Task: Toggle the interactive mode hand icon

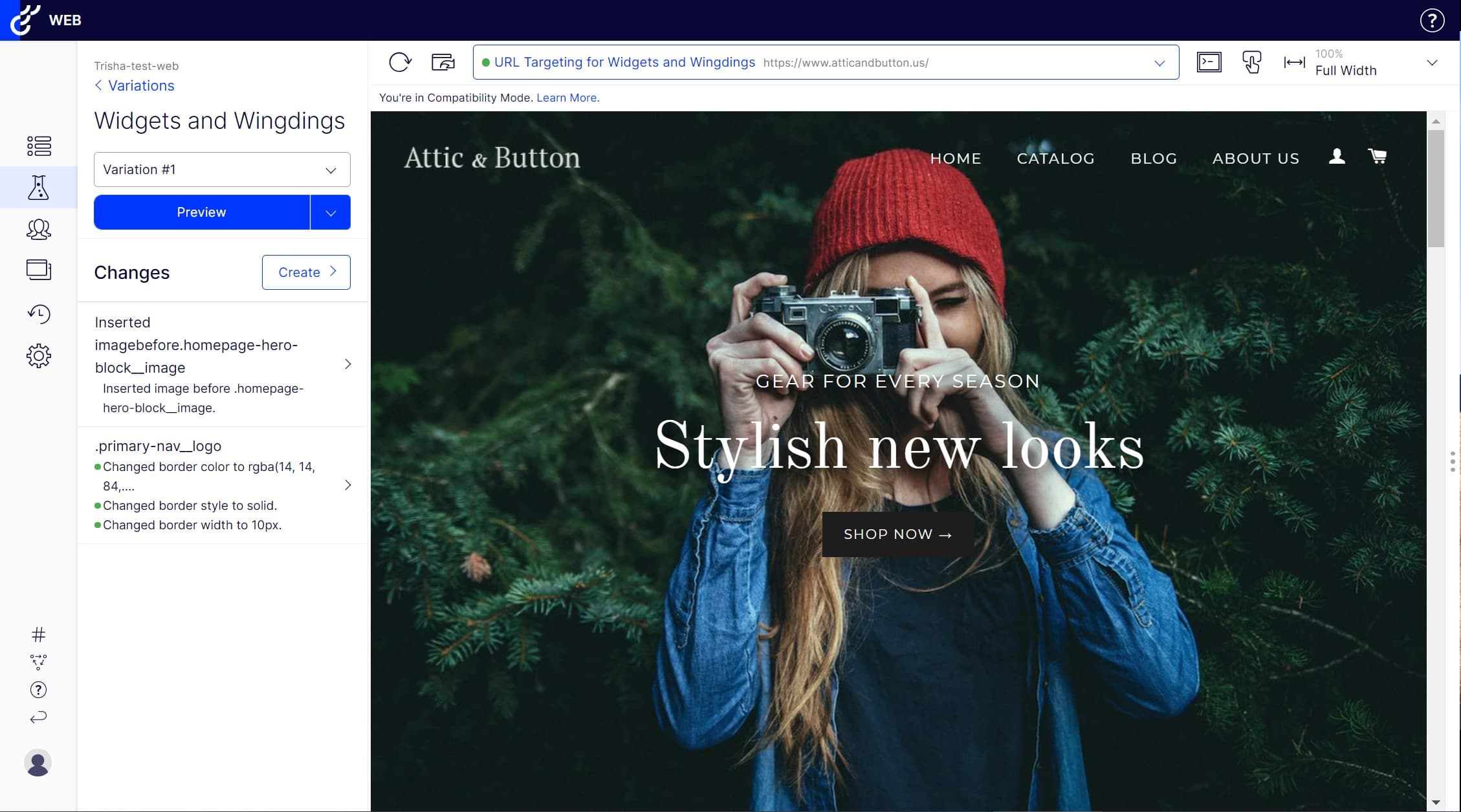Action: click(x=1251, y=62)
